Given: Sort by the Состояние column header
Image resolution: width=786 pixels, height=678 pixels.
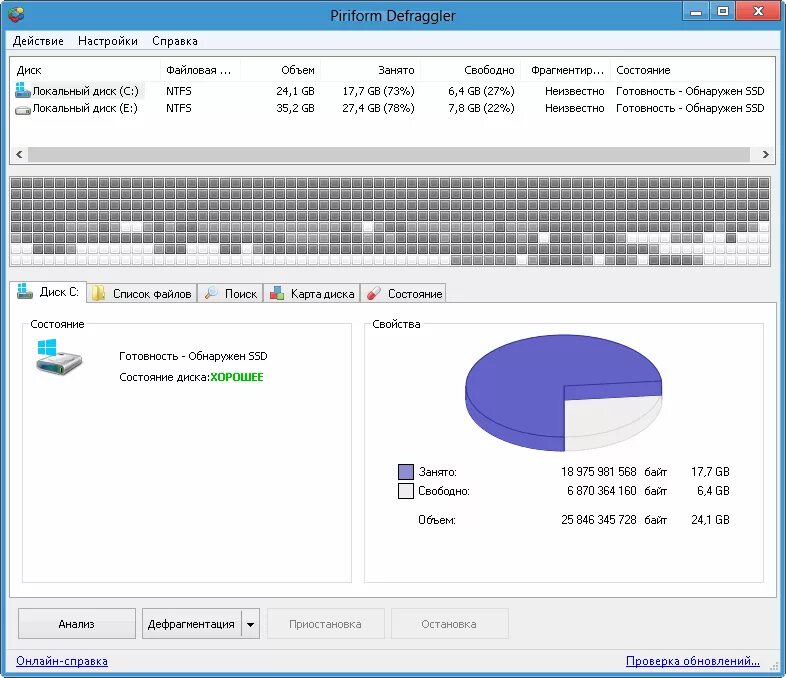Looking at the screenshot, I should 692,70.
